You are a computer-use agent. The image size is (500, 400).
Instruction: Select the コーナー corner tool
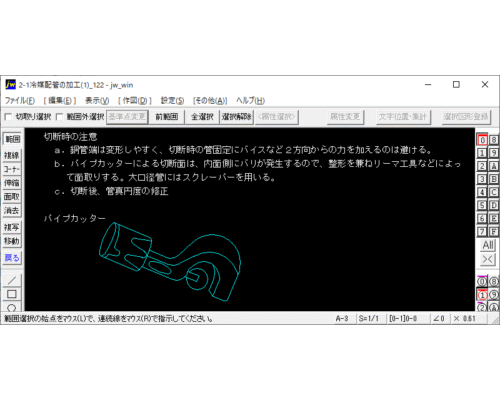tap(12, 169)
